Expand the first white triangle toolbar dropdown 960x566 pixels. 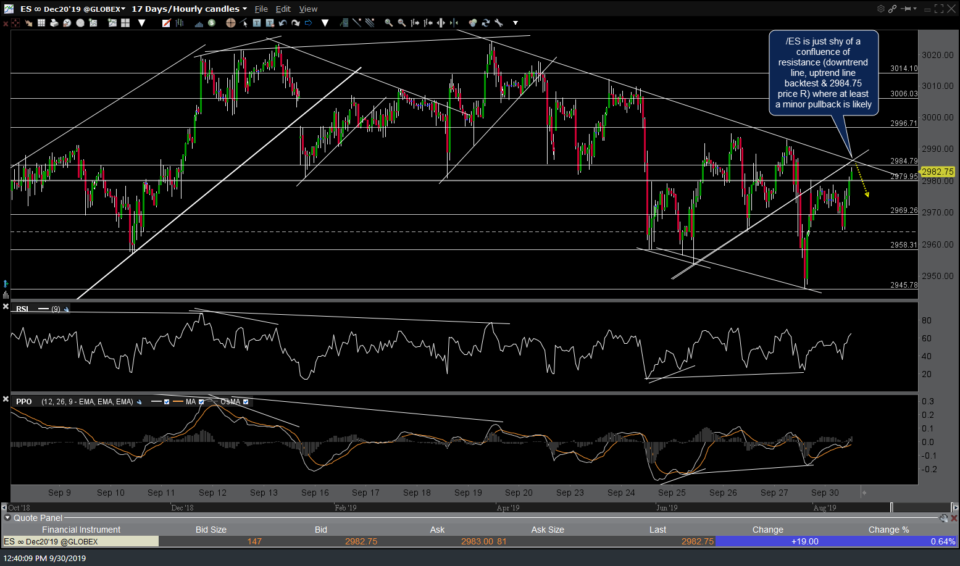(x=141, y=23)
